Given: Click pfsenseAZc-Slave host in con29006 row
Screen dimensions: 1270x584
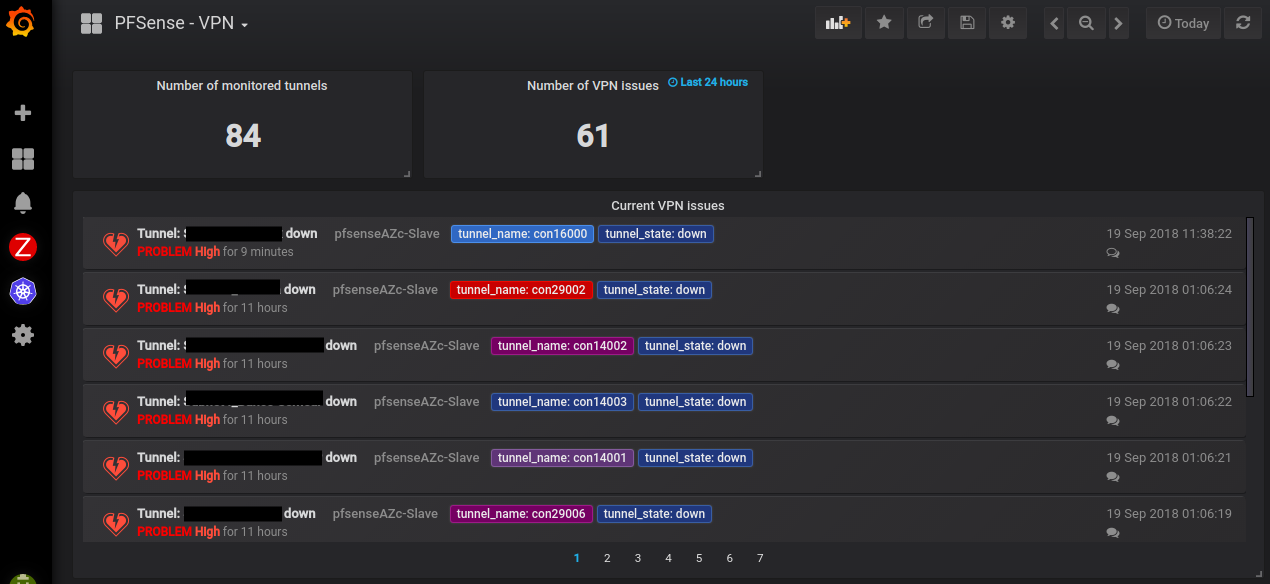Looking at the screenshot, I should click(x=385, y=514).
